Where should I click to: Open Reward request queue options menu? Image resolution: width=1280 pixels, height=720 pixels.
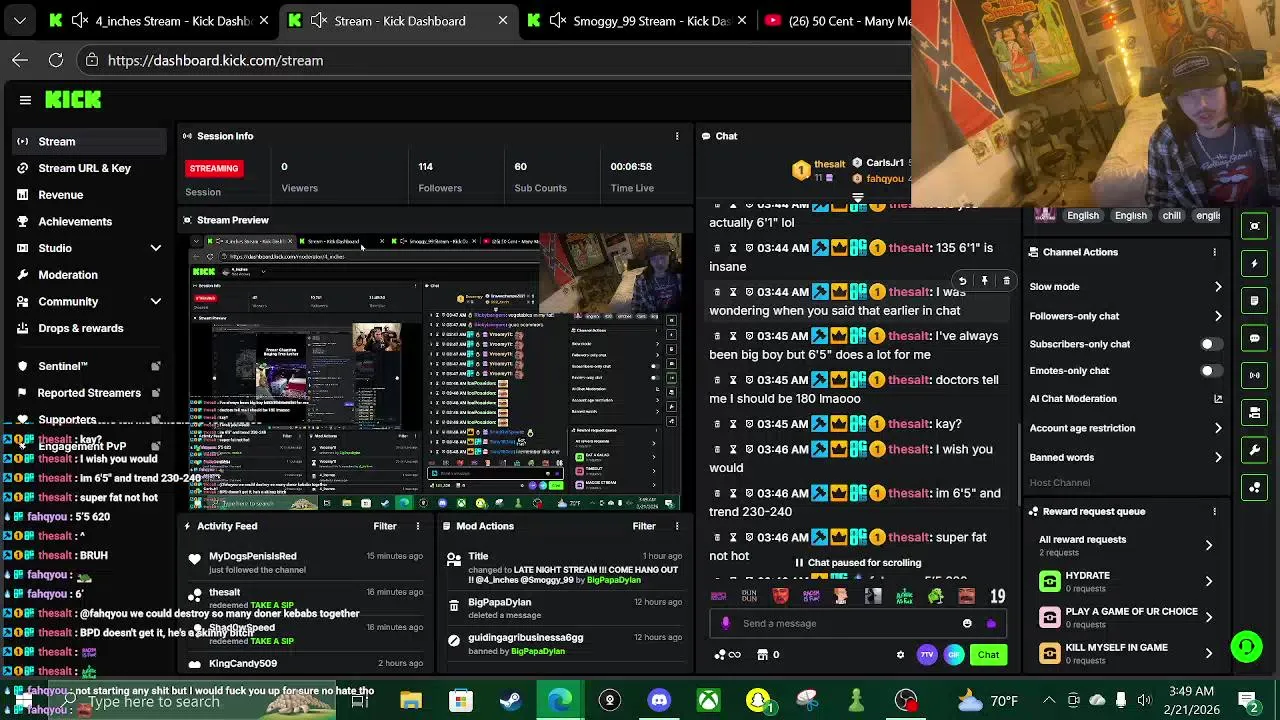pyautogui.click(x=1214, y=511)
